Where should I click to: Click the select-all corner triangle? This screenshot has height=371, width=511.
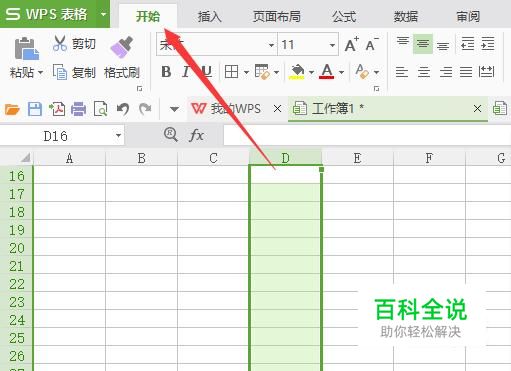click(x=25, y=157)
